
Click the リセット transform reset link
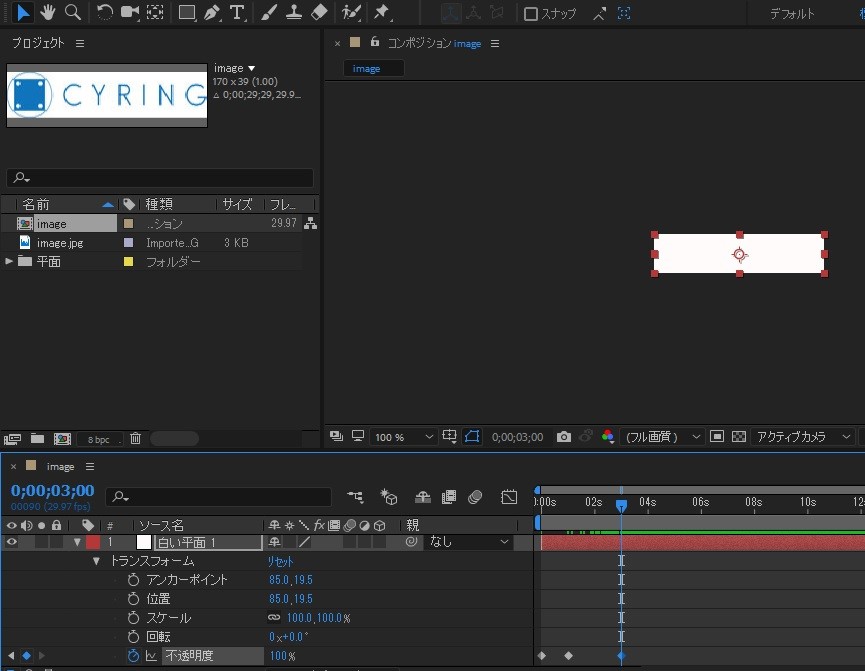[x=280, y=561]
